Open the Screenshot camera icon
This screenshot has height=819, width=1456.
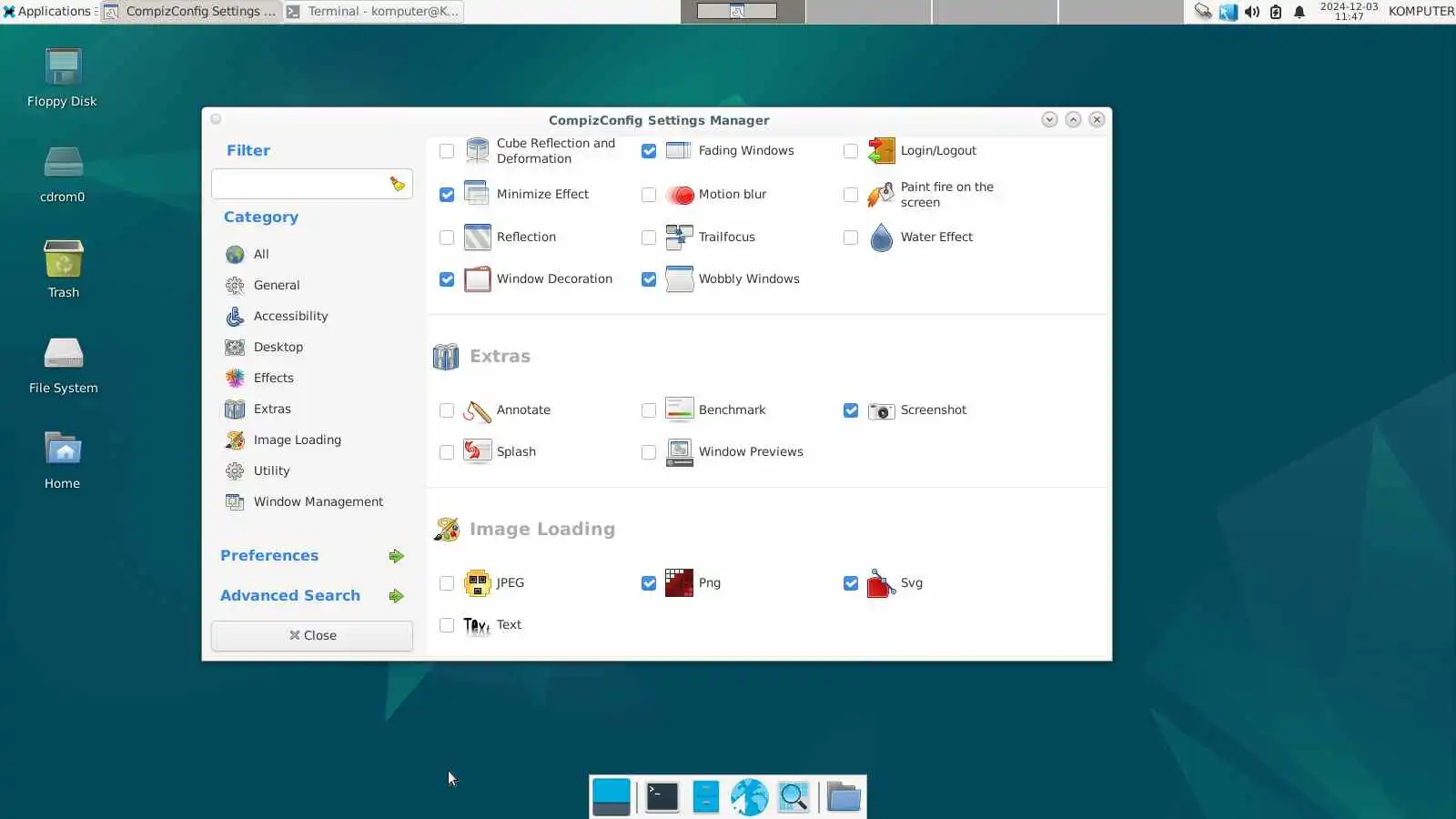881,410
